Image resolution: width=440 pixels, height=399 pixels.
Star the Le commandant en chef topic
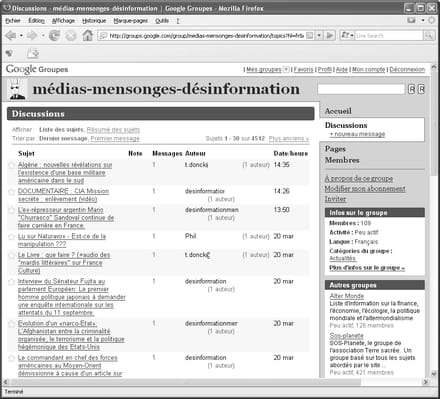[x=12, y=358]
